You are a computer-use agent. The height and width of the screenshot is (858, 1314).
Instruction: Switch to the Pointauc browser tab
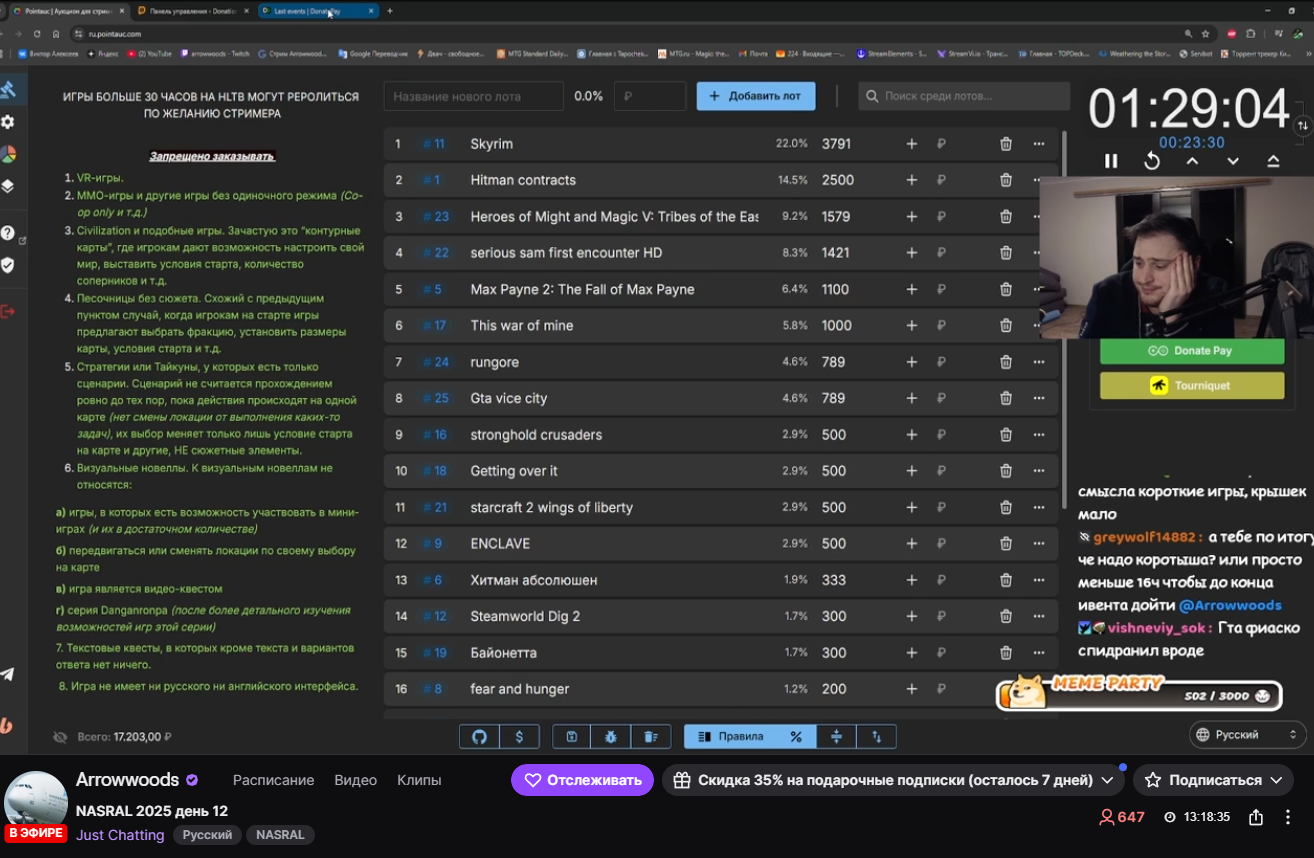coord(69,11)
